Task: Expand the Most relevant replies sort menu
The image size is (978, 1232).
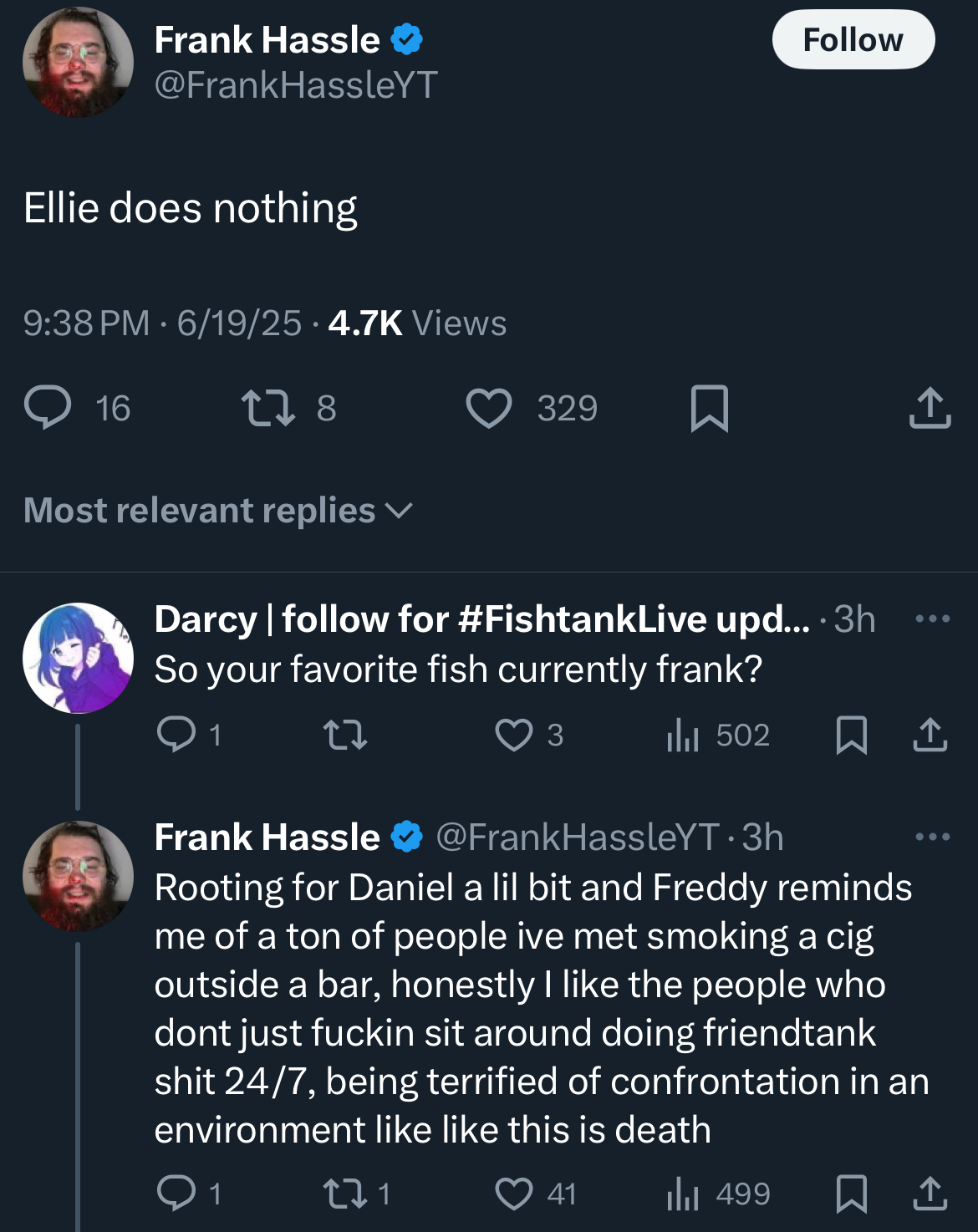Action: (x=218, y=511)
